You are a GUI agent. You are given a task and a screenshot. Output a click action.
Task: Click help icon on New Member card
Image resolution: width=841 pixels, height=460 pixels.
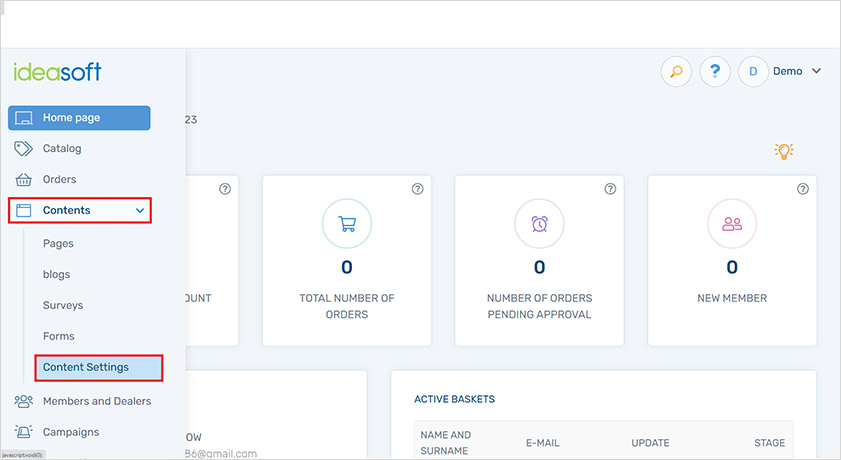pos(803,189)
